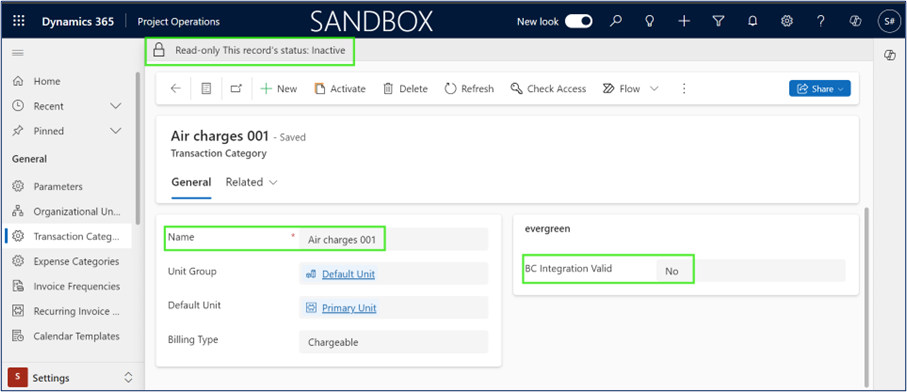The height and width of the screenshot is (392, 907).
Task: Select the General tab
Action: [x=191, y=182]
